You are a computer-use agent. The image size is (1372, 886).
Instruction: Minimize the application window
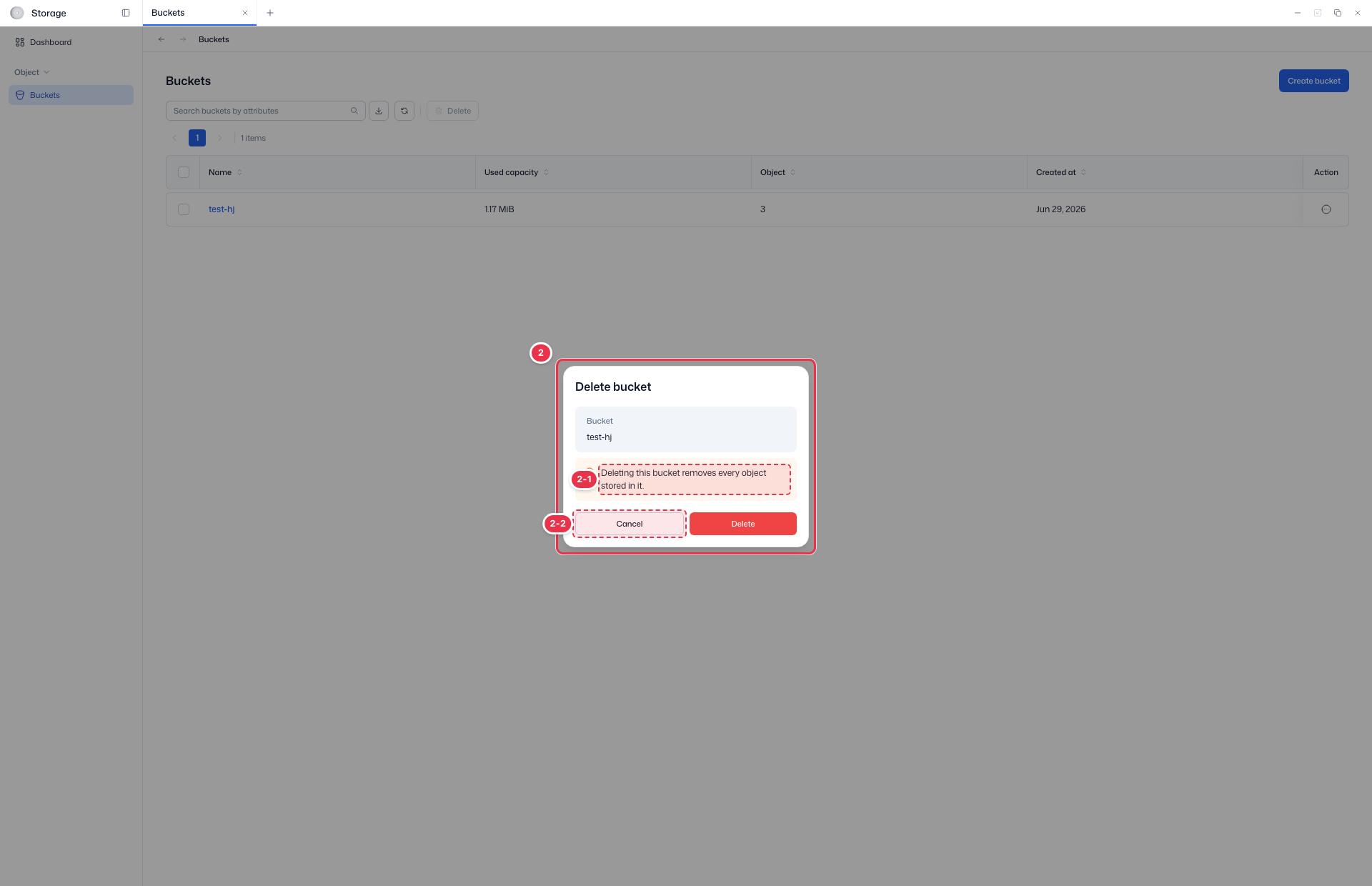[x=1298, y=13]
